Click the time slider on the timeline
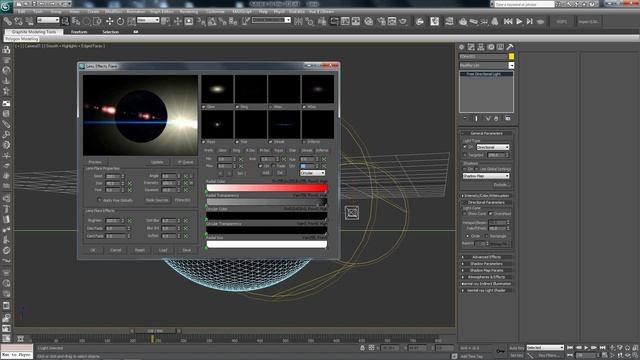The width and height of the screenshot is (640, 360). [x=156, y=331]
